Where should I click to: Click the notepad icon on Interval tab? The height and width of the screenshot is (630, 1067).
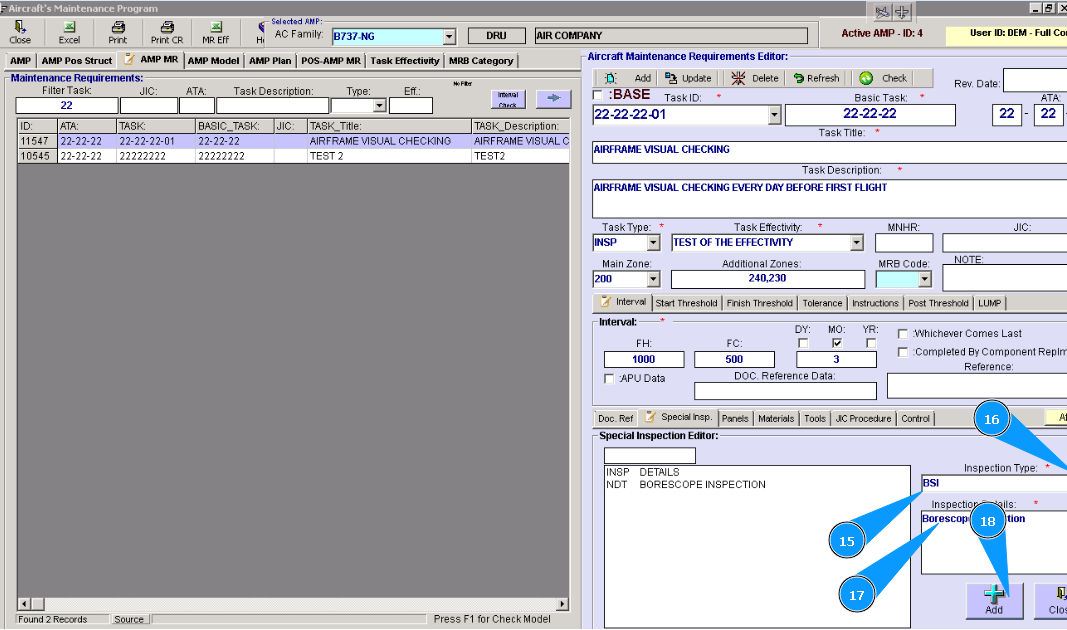(605, 301)
